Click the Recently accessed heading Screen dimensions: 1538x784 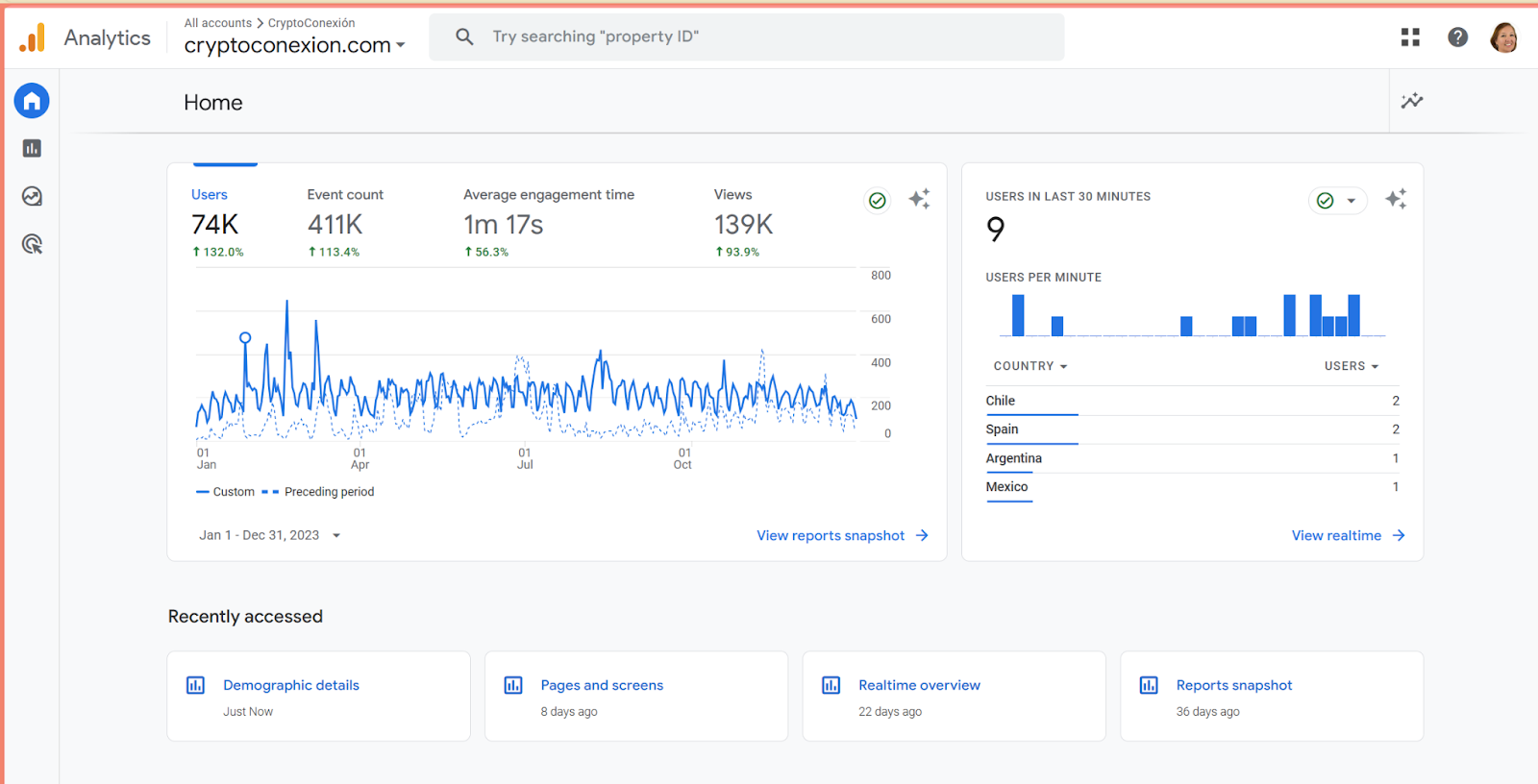click(x=245, y=617)
